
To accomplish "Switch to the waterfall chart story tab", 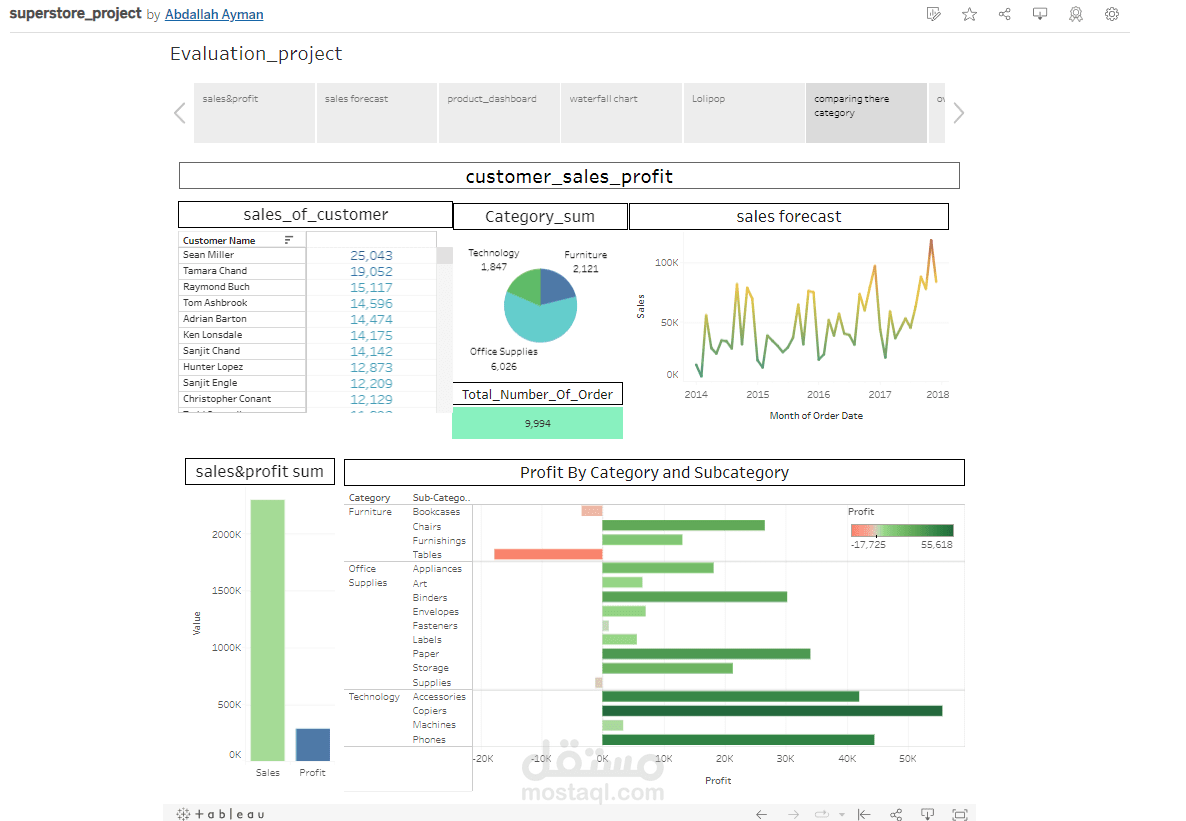I will click(622, 113).
